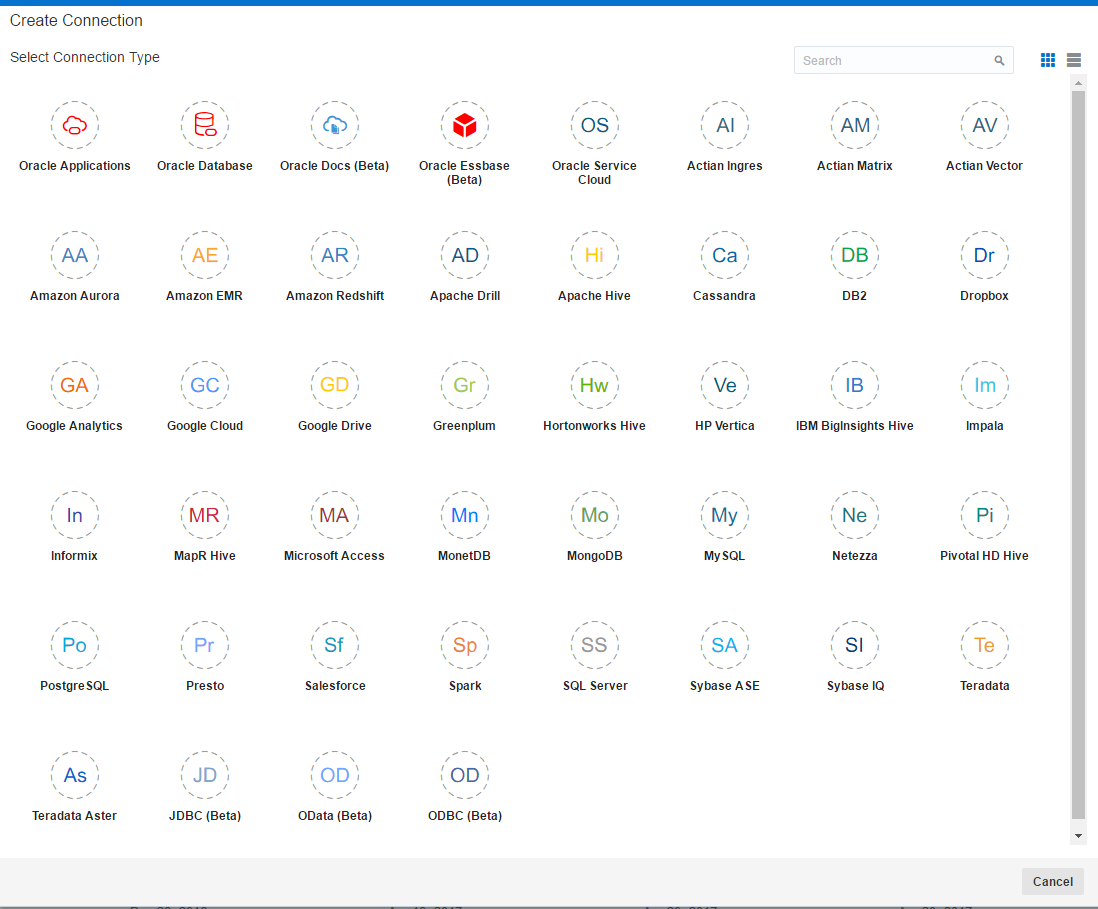
Task: Select the Salesforce connection icon
Action: point(335,645)
